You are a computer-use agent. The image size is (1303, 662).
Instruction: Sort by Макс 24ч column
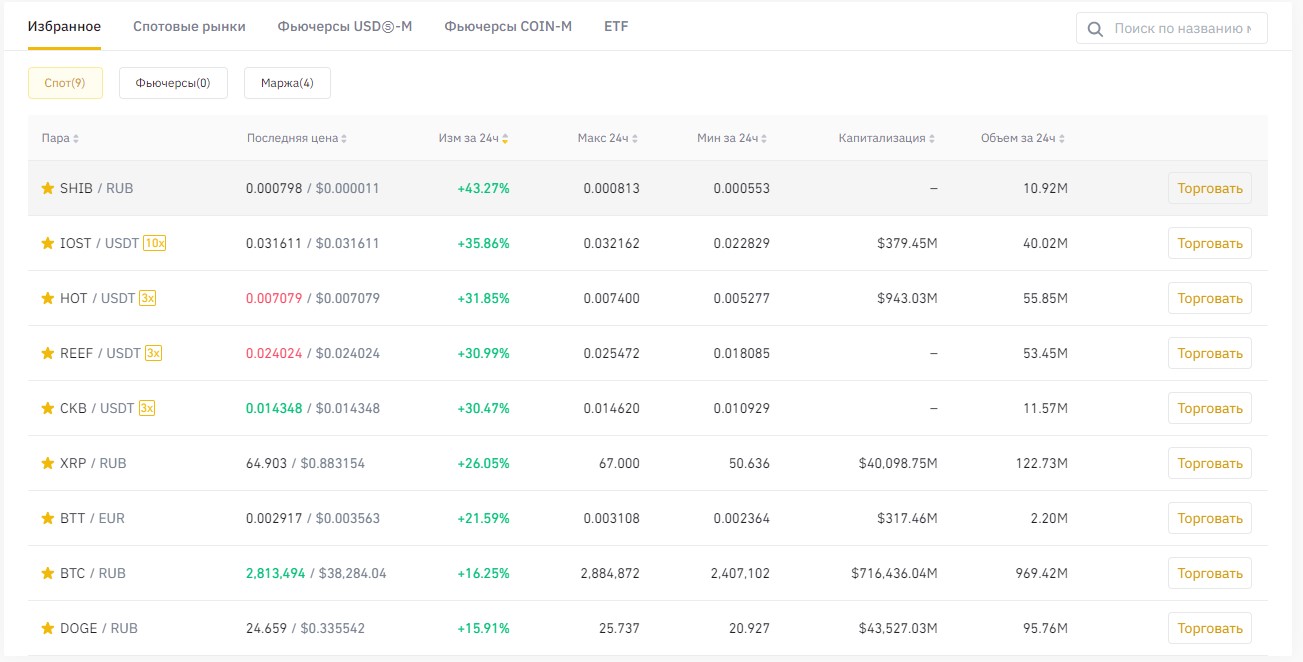(608, 138)
